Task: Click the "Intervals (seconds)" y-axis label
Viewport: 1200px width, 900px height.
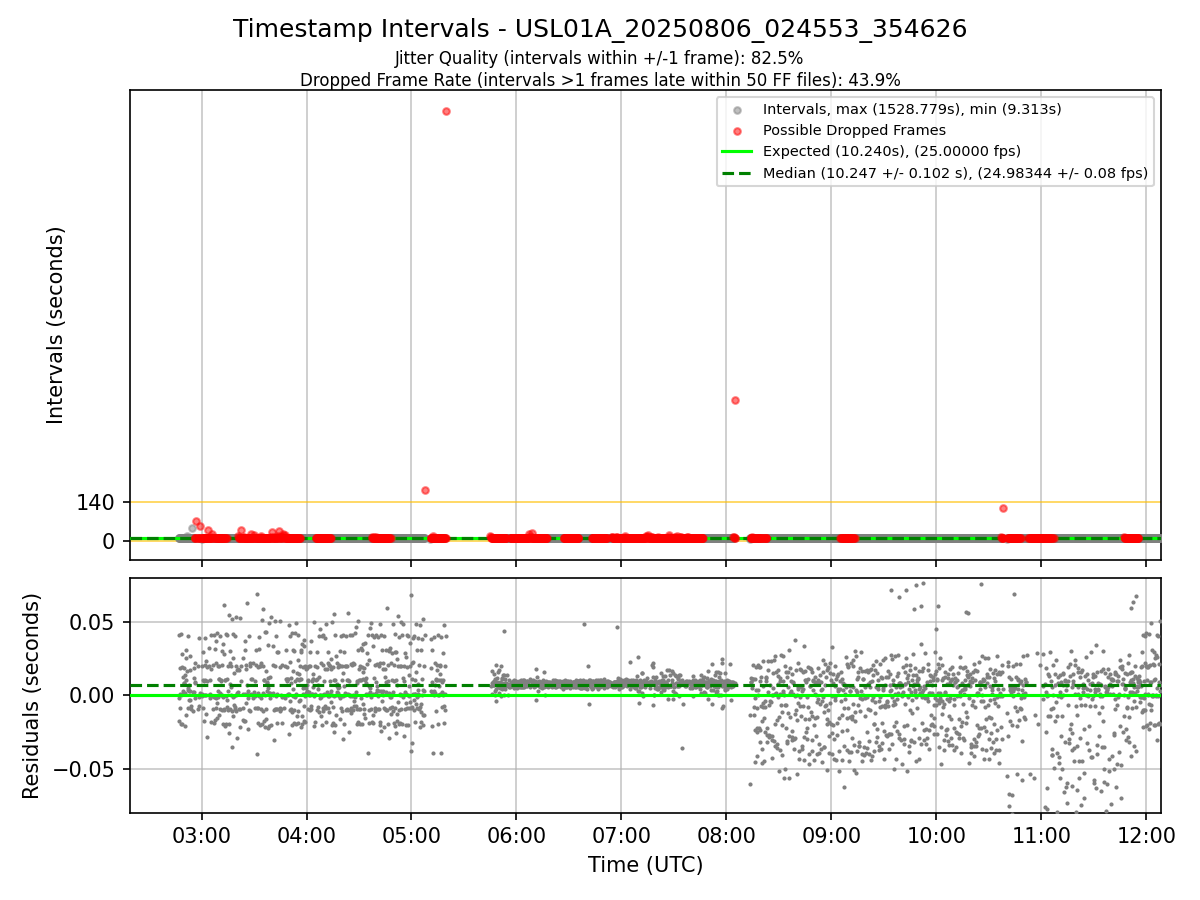Action: pos(56,325)
